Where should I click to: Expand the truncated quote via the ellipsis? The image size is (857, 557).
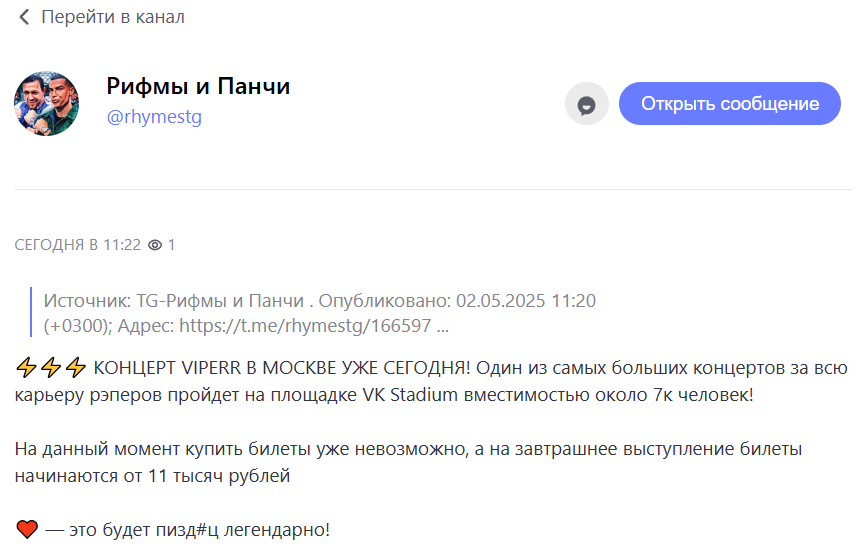443,326
